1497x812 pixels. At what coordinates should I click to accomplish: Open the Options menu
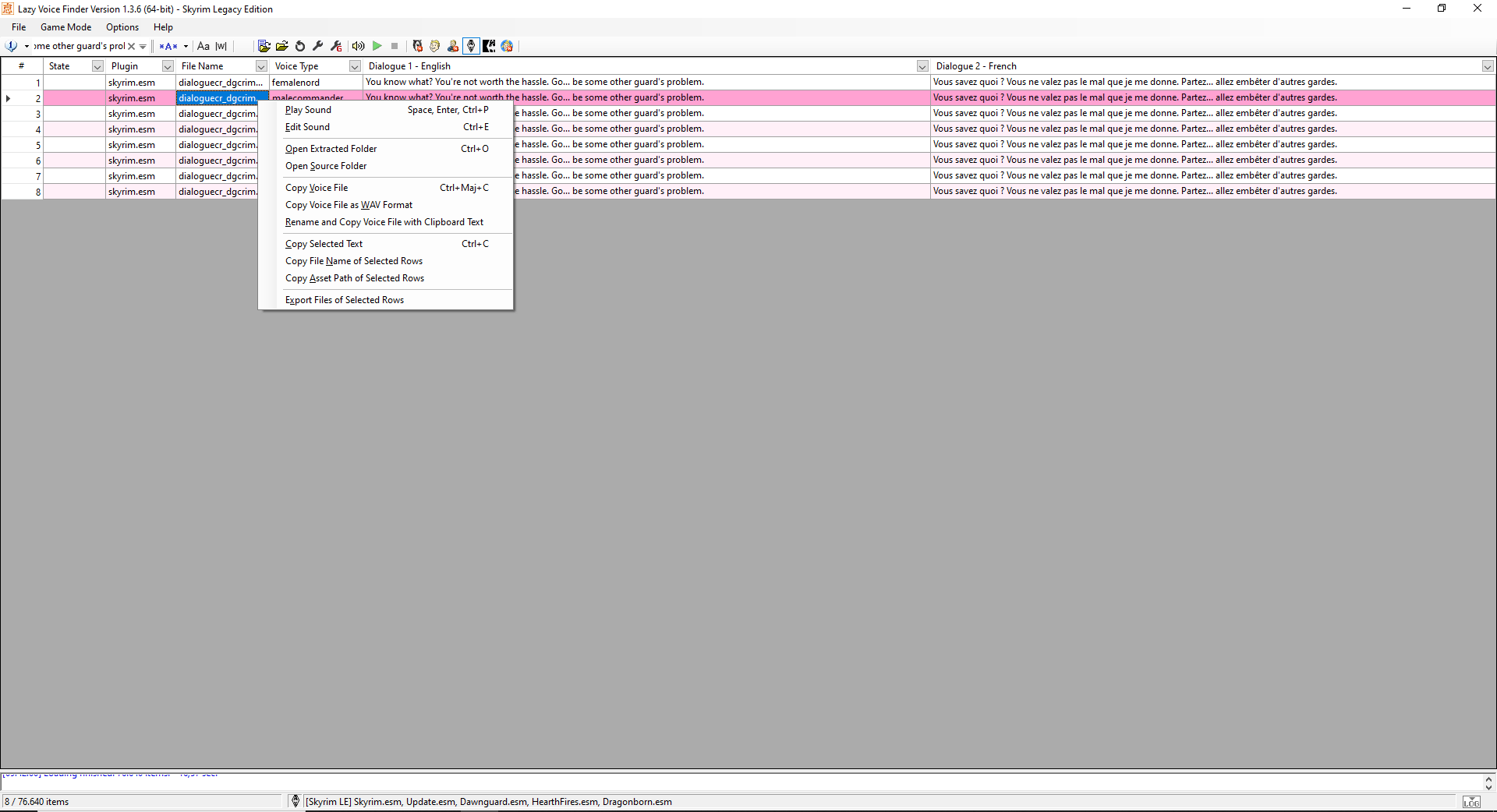tap(122, 27)
